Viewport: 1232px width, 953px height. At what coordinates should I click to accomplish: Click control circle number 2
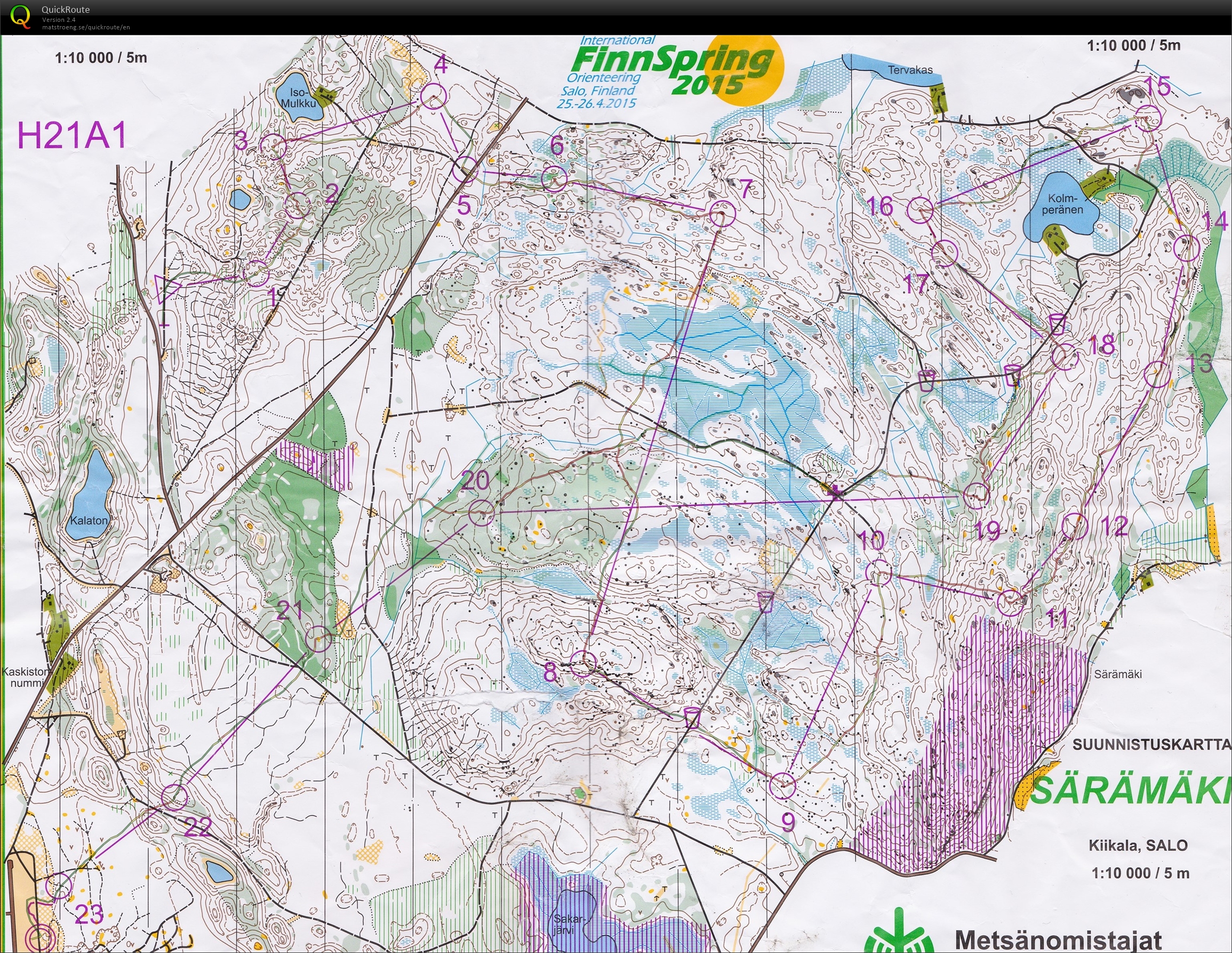coord(297,205)
